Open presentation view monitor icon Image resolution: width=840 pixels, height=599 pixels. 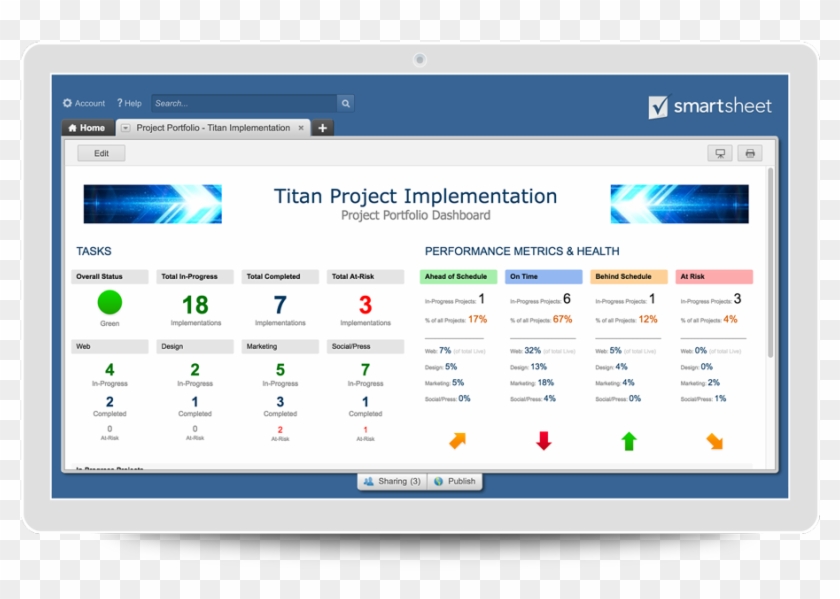click(720, 153)
